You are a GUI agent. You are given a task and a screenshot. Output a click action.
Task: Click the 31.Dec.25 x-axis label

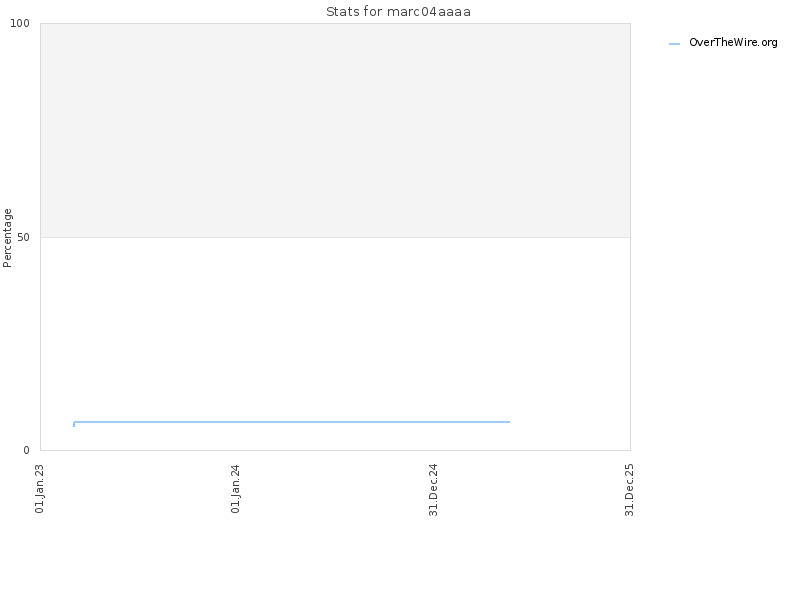click(x=629, y=490)
